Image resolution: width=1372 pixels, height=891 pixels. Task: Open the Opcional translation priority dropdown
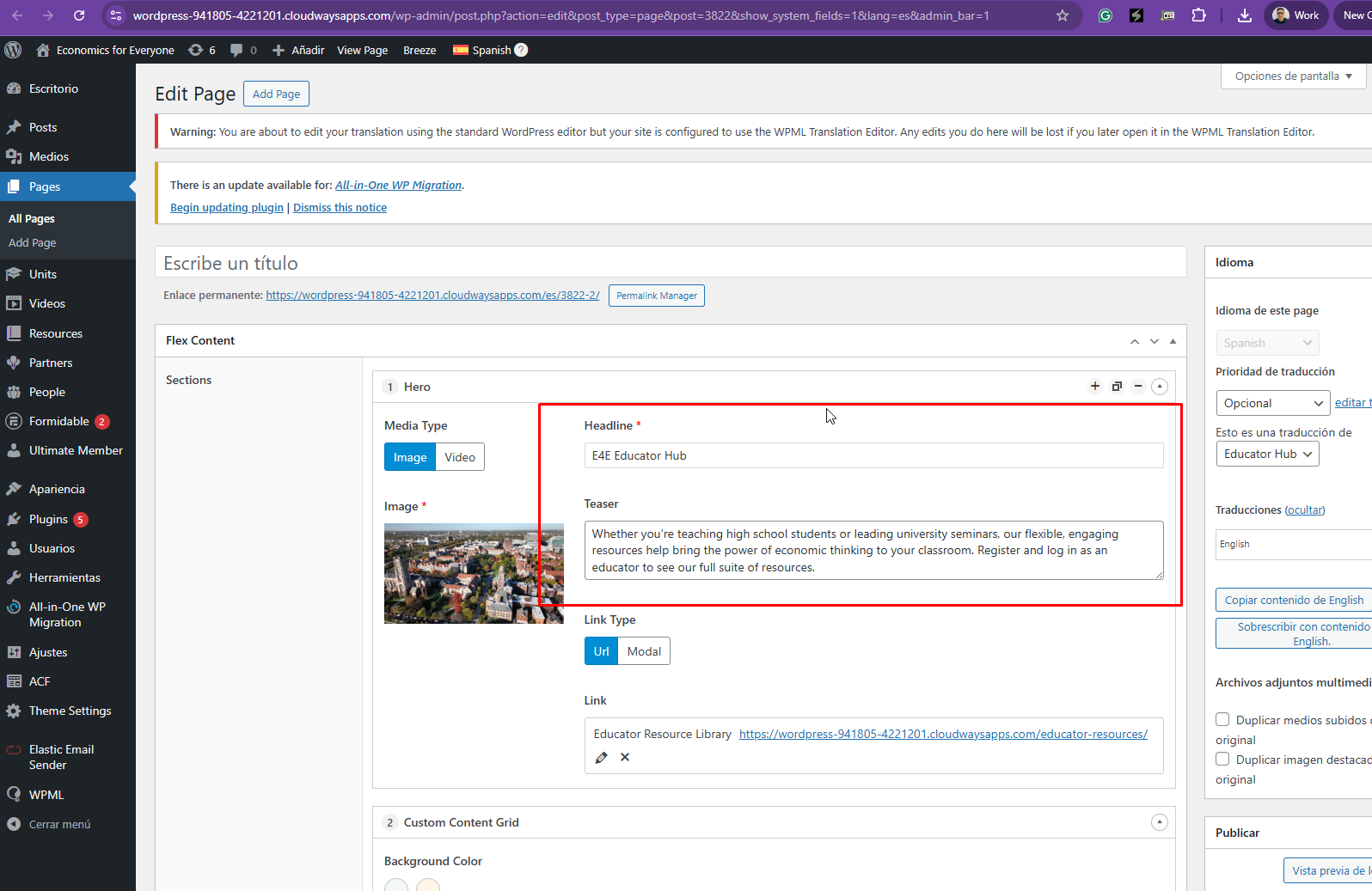pyautogui.click(x=1272, y=403)
